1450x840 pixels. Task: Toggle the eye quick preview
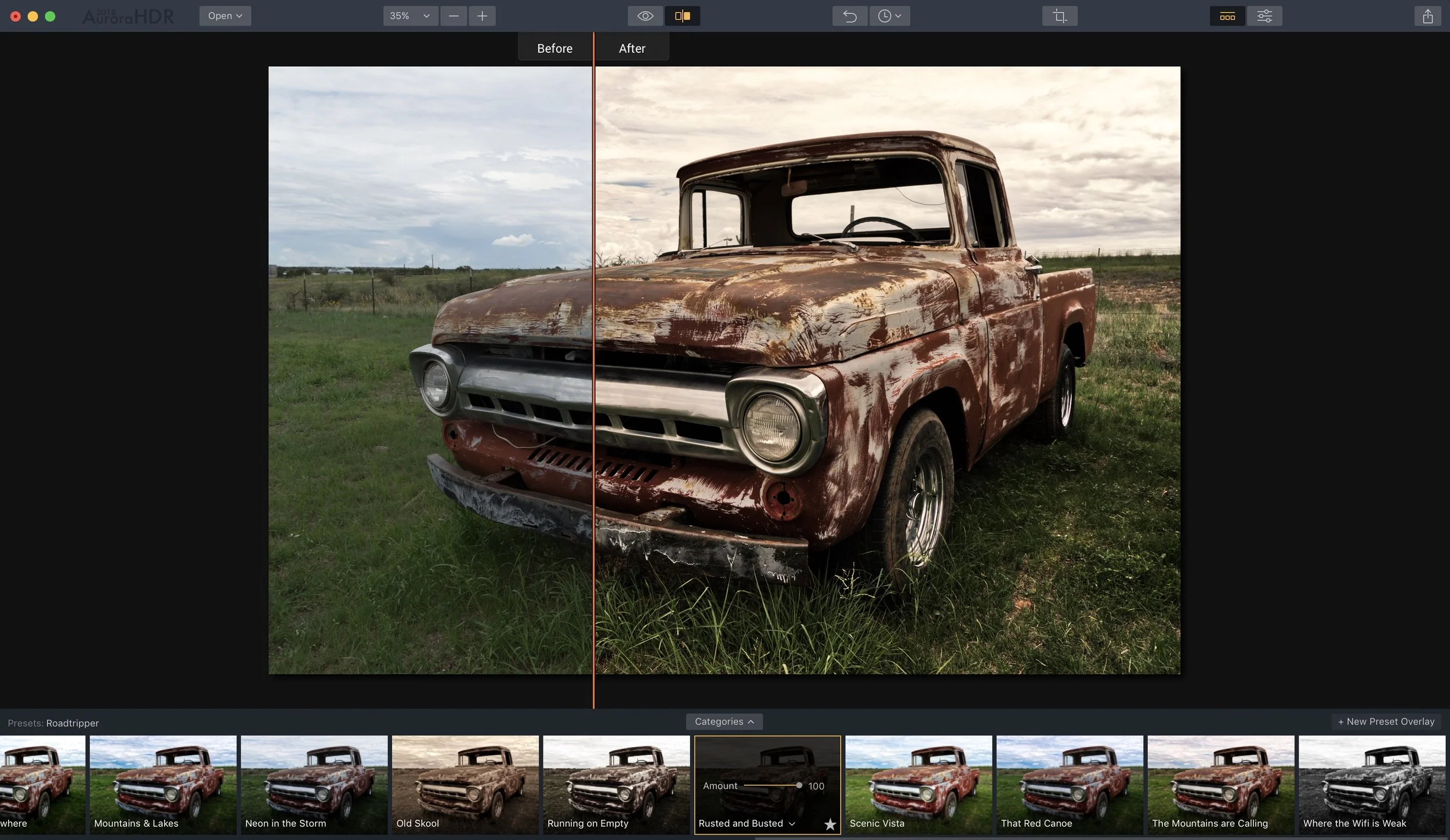(x=645, y=16)
